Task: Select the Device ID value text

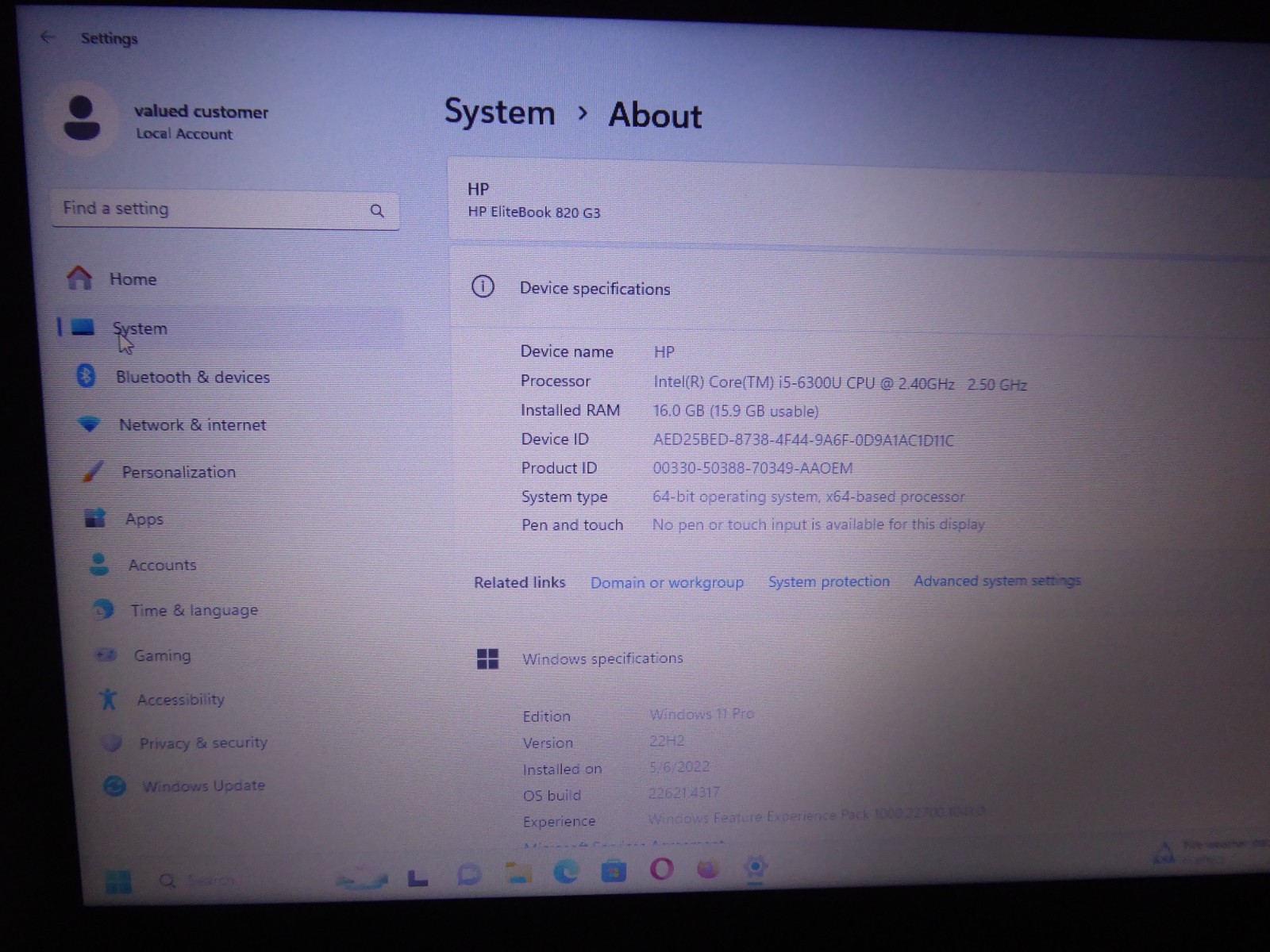Action: 803,440
